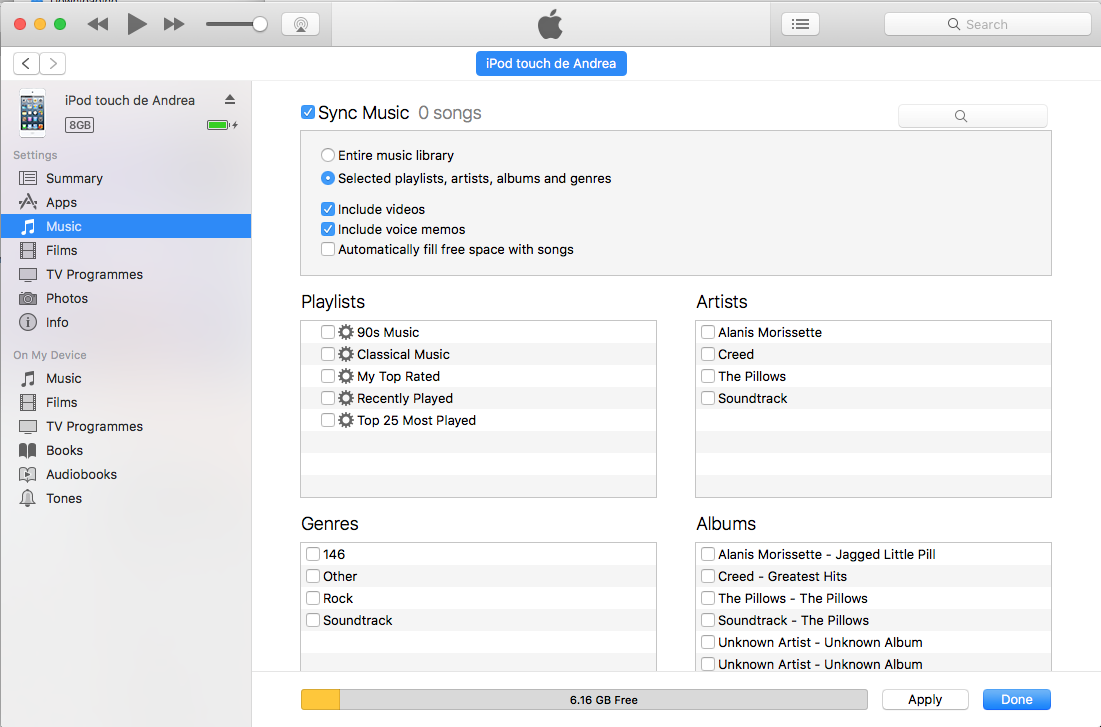Check the Top 25 Most Played playlist
This screenshot has height=727, width=1101.
(x=327, y=420)
